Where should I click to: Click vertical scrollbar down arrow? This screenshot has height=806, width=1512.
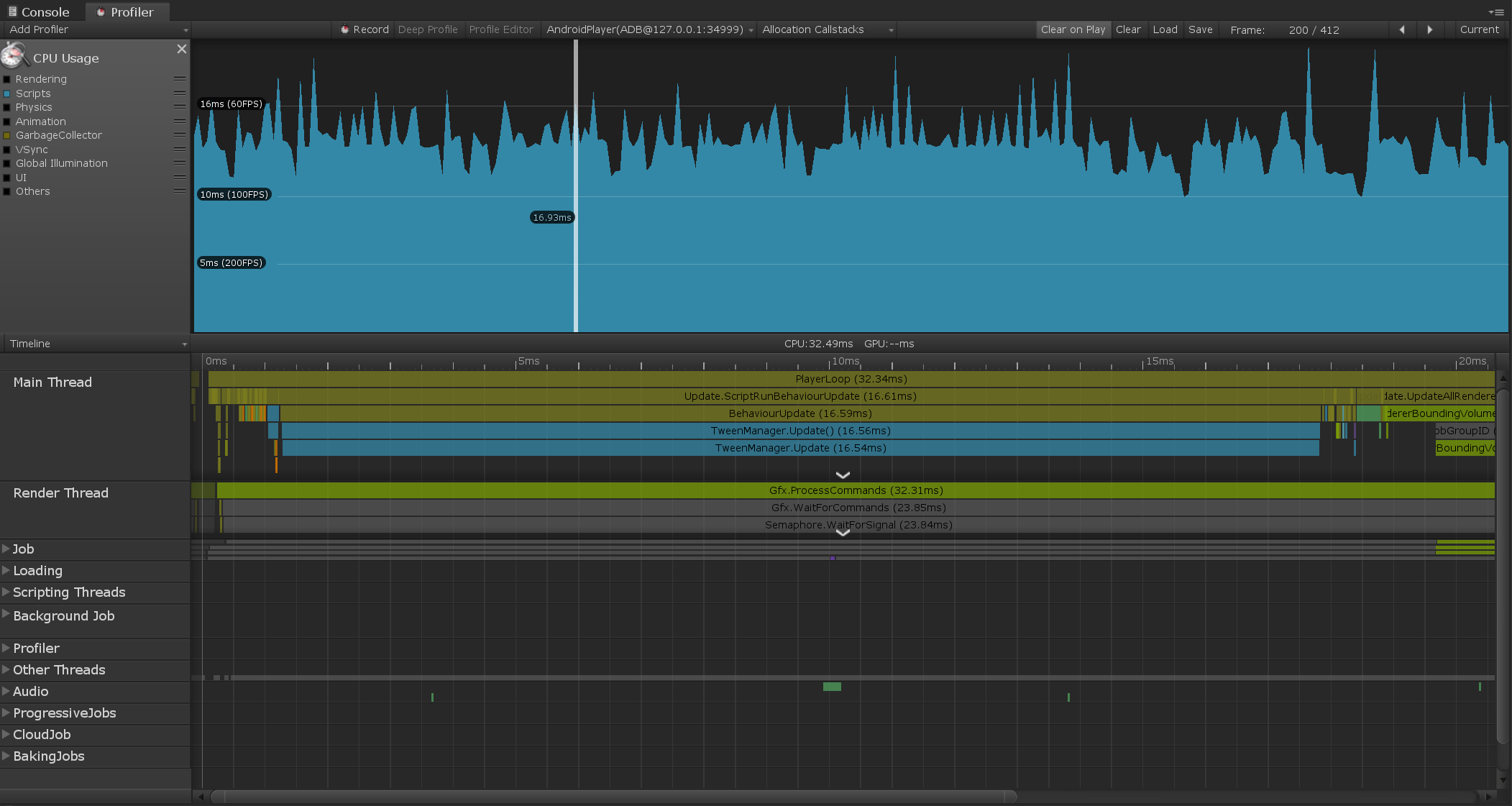1502,779
